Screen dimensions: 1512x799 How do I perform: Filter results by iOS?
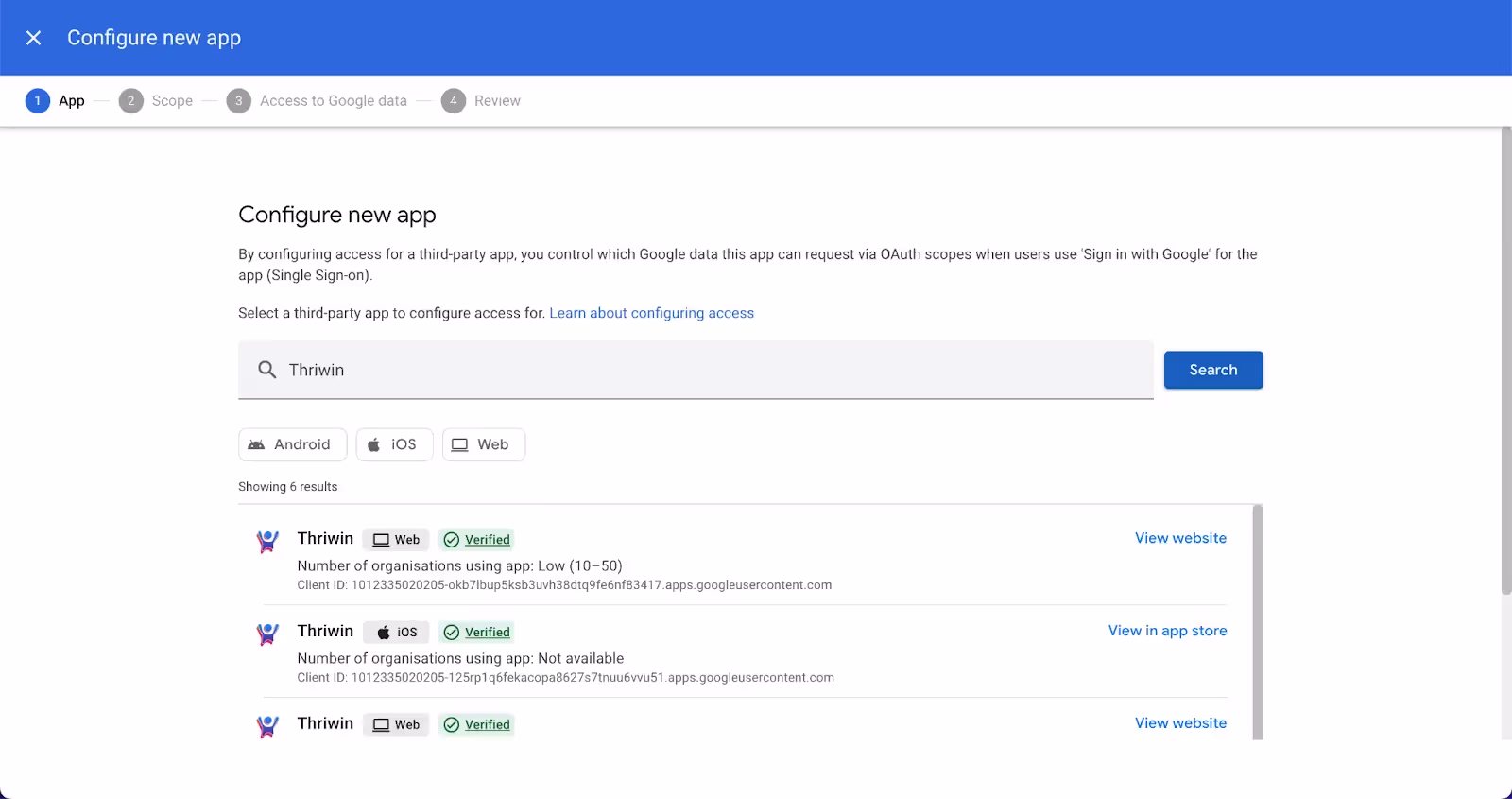pos(394,444)
